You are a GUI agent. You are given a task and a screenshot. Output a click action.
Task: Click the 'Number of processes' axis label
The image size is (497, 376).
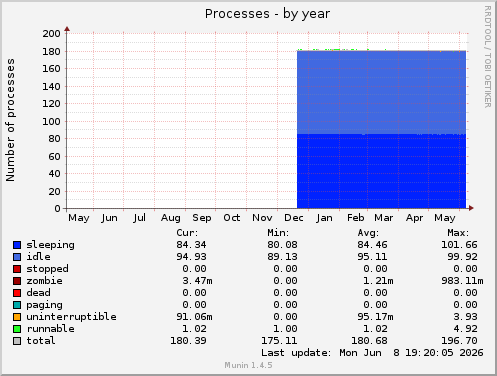(x=10, y=120)
